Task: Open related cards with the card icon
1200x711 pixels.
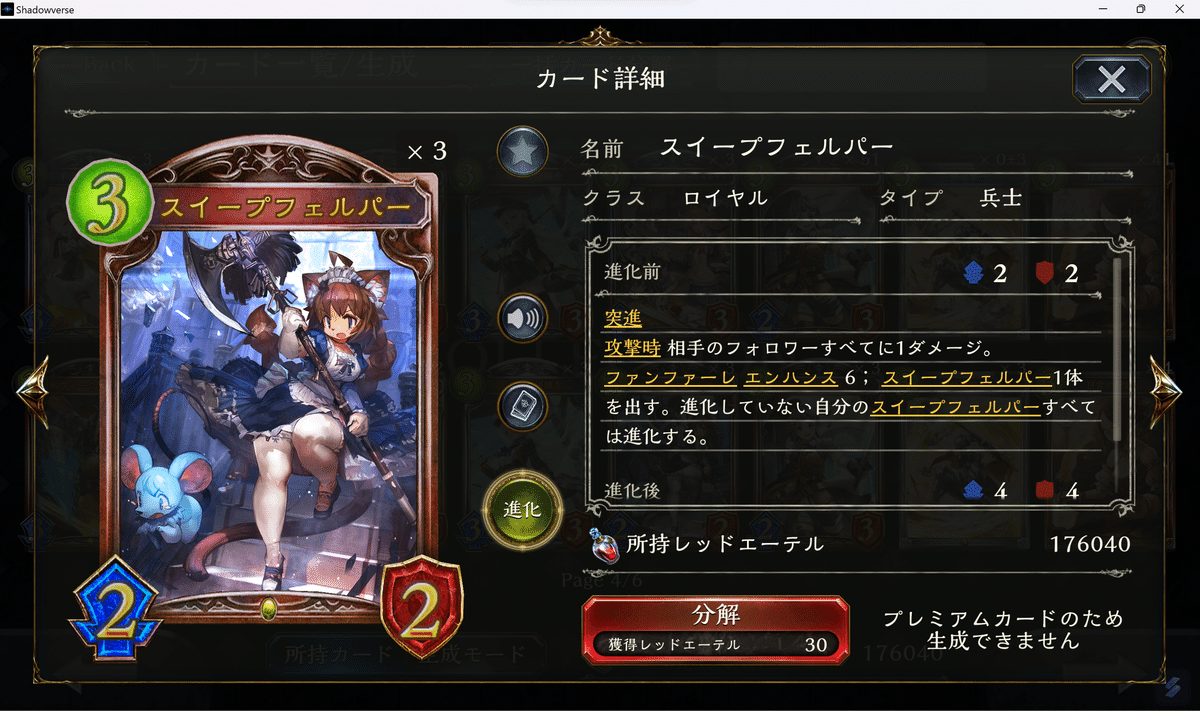Action: [524, 408]
